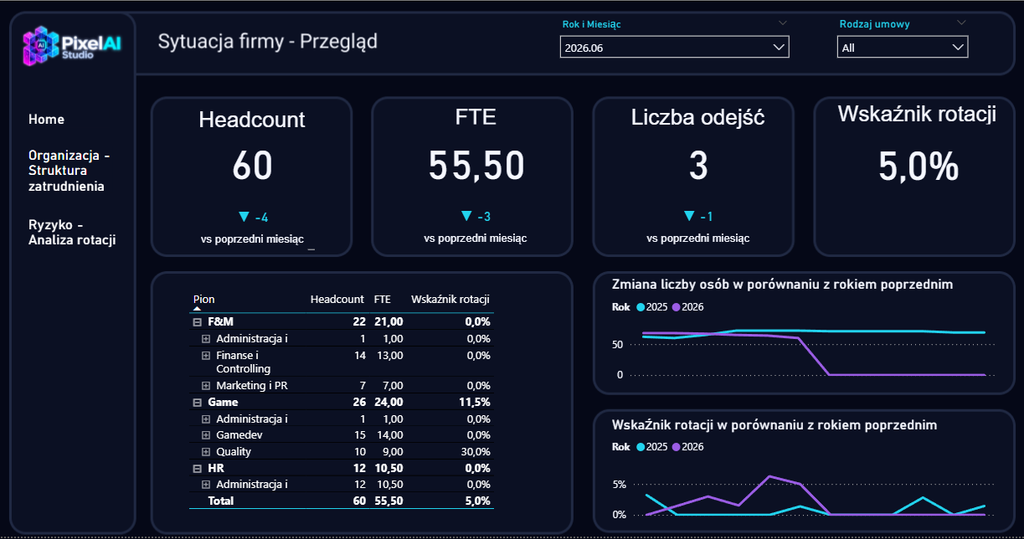Click 2025 legend marker in Zmiana liczby osób chart

641,307
